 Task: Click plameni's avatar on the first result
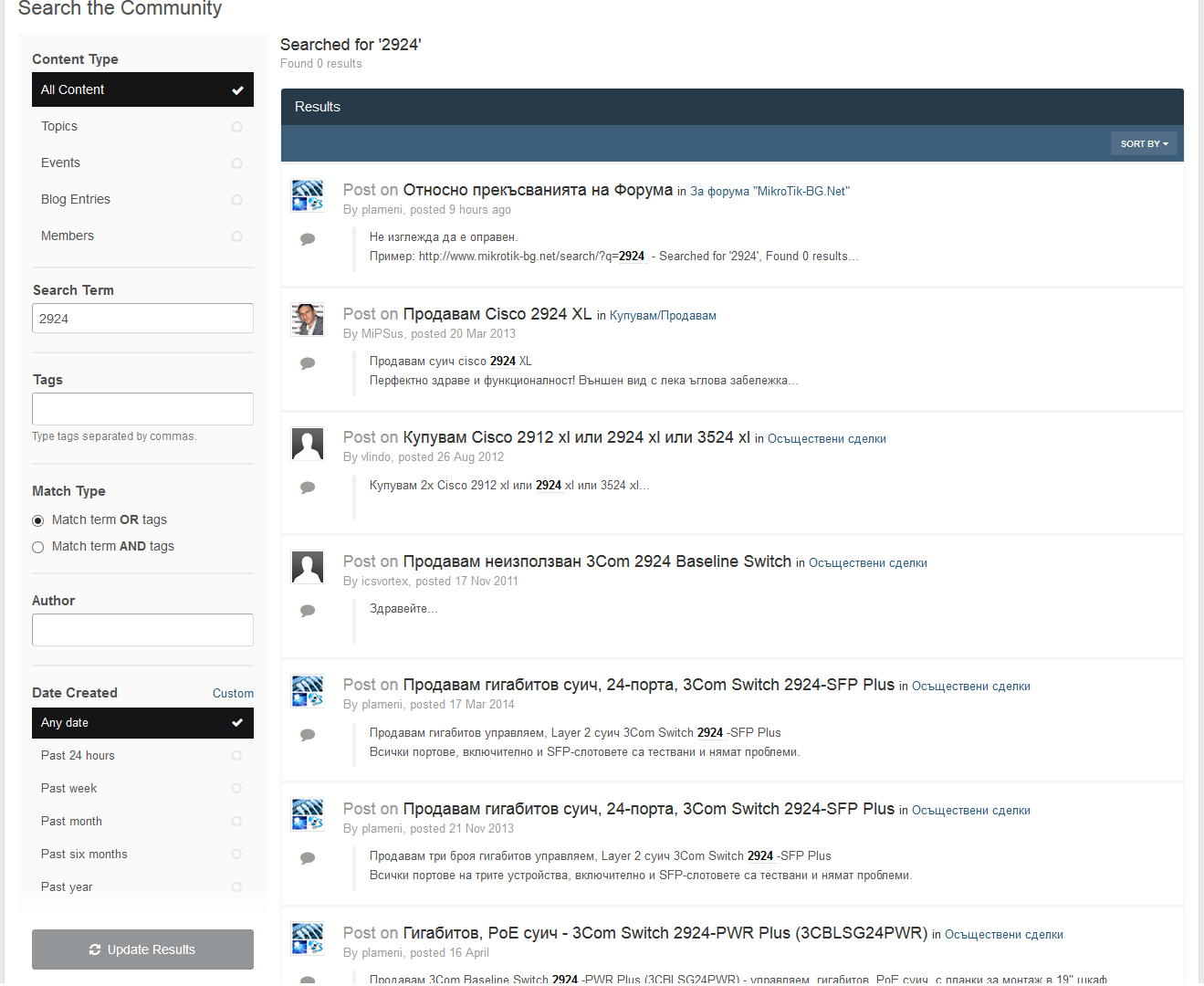click(x=308, y=195)
